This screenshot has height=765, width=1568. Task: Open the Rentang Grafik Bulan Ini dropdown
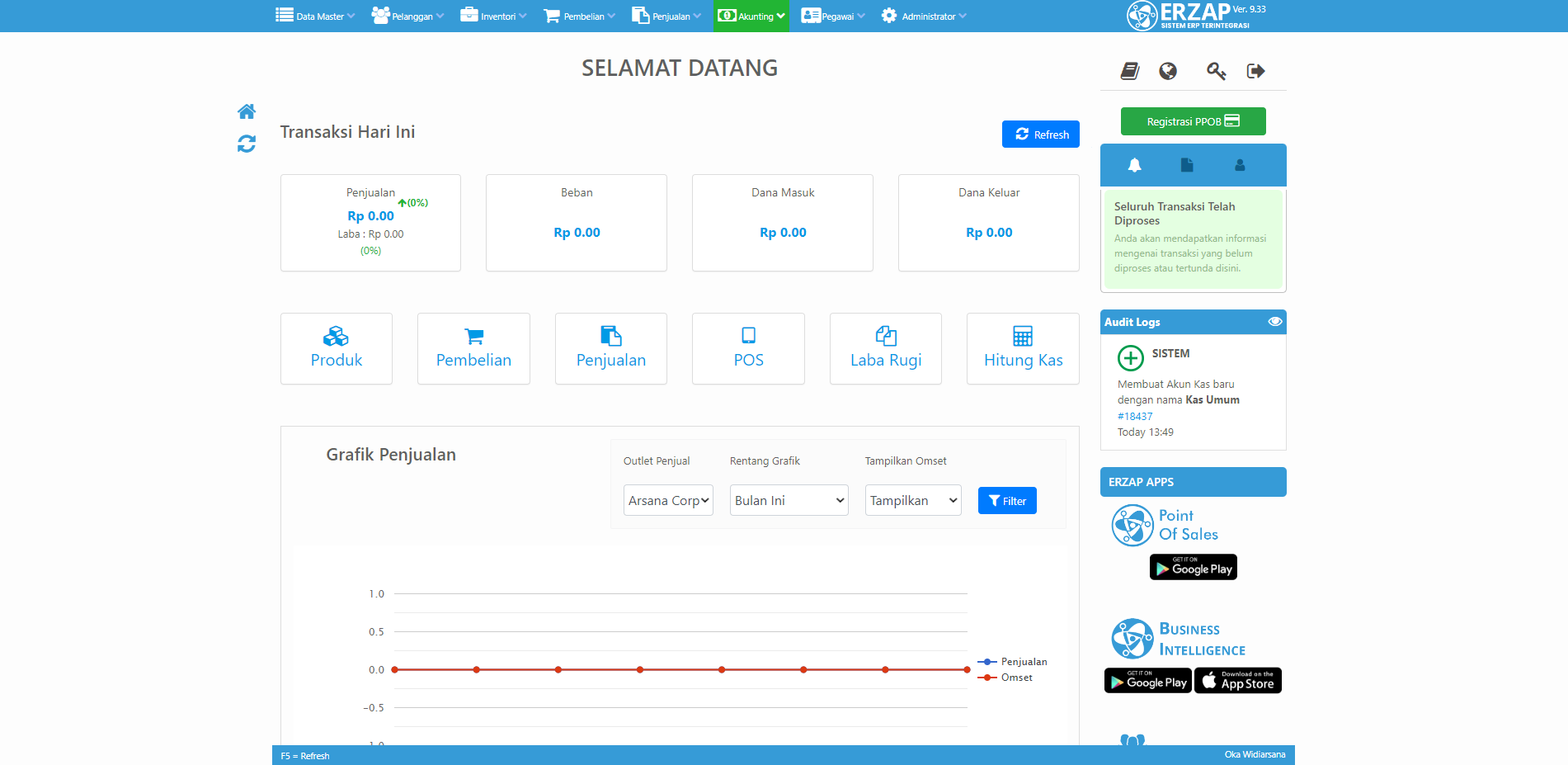point(789,500)
